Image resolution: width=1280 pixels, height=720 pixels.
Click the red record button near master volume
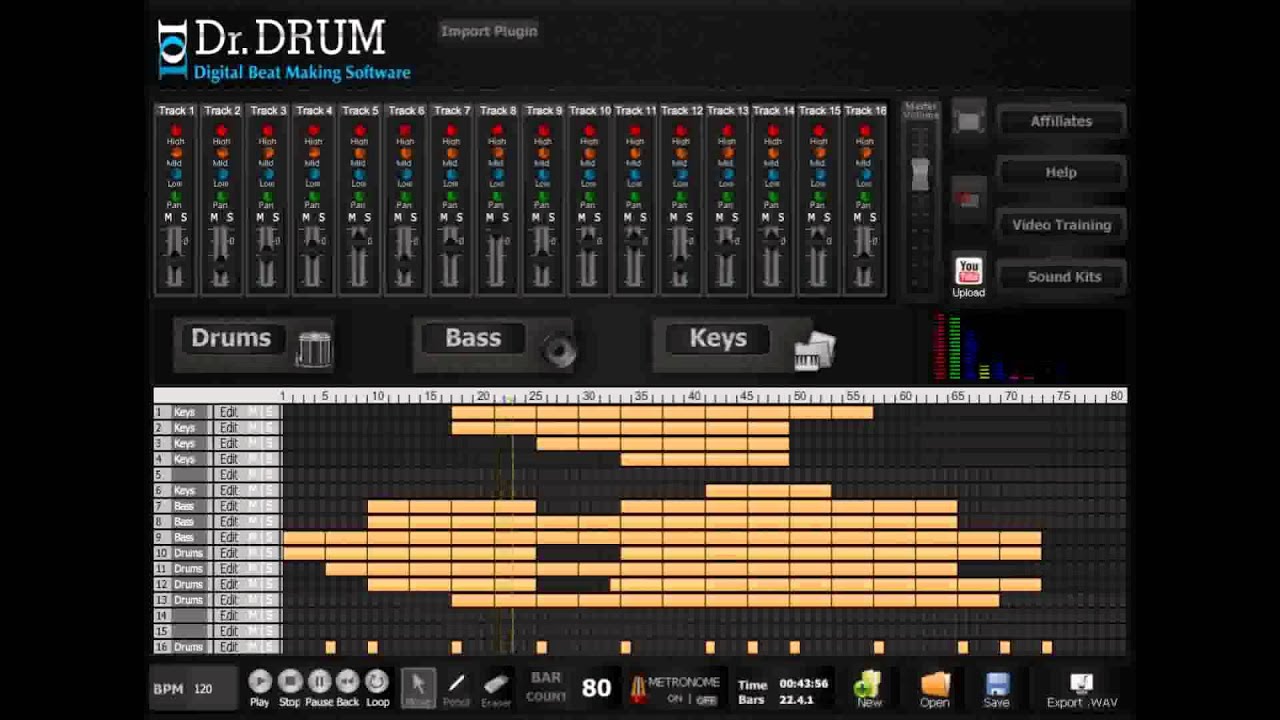[x=967, y=199]
